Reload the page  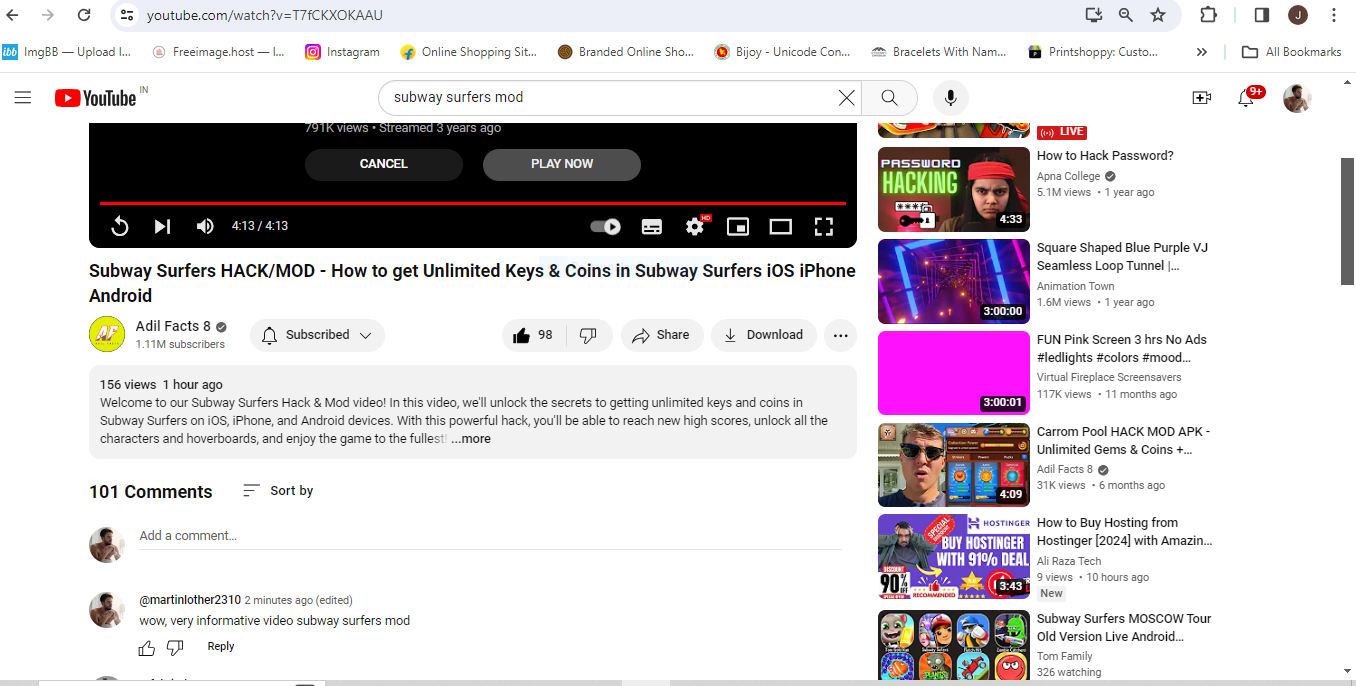point(84,15)
